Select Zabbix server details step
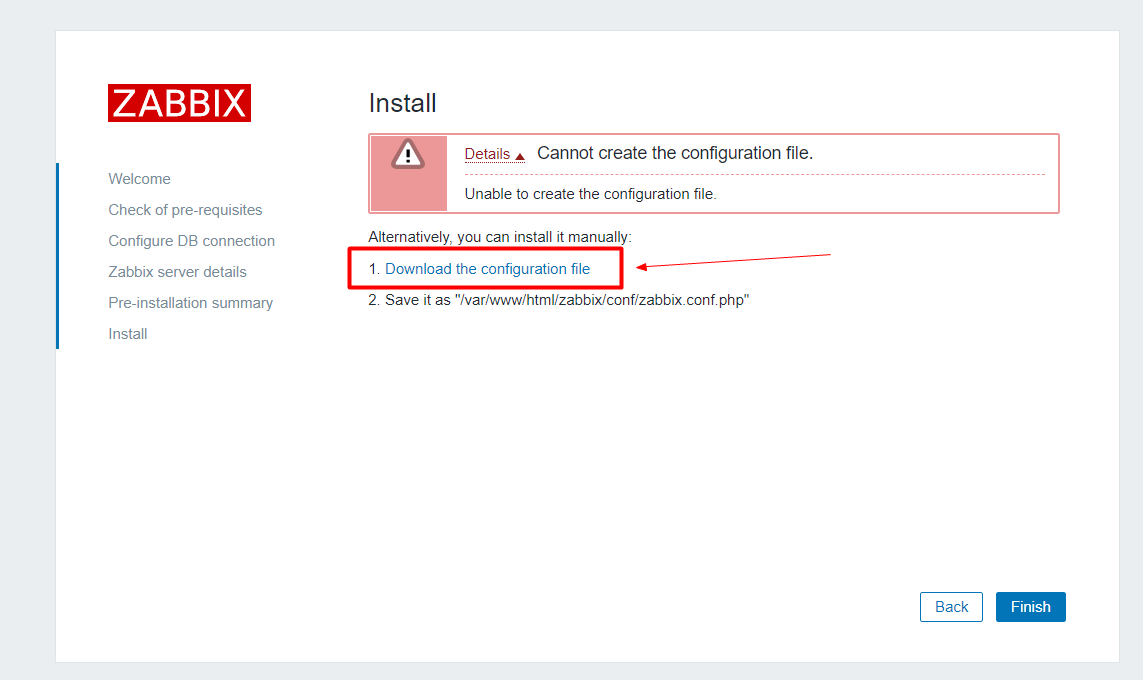 point(177,272)
